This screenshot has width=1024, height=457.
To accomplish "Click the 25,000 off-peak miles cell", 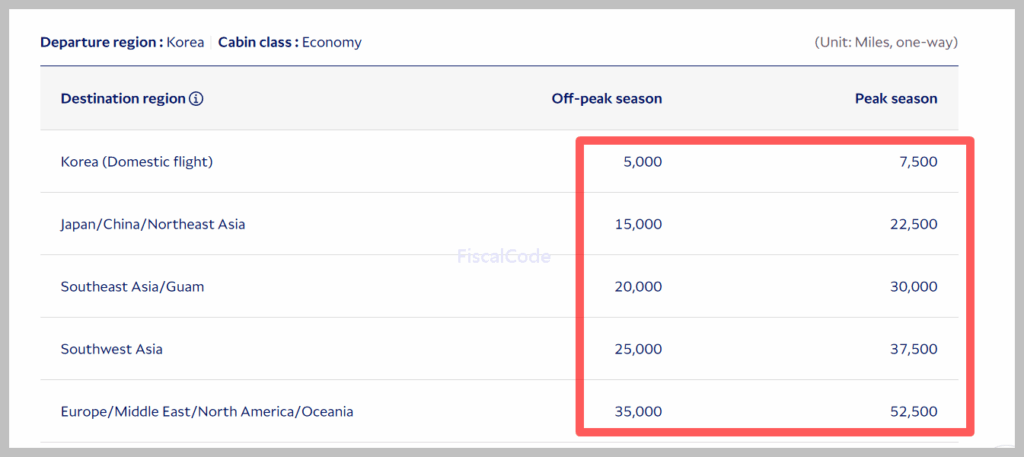I will pos(637,349).
